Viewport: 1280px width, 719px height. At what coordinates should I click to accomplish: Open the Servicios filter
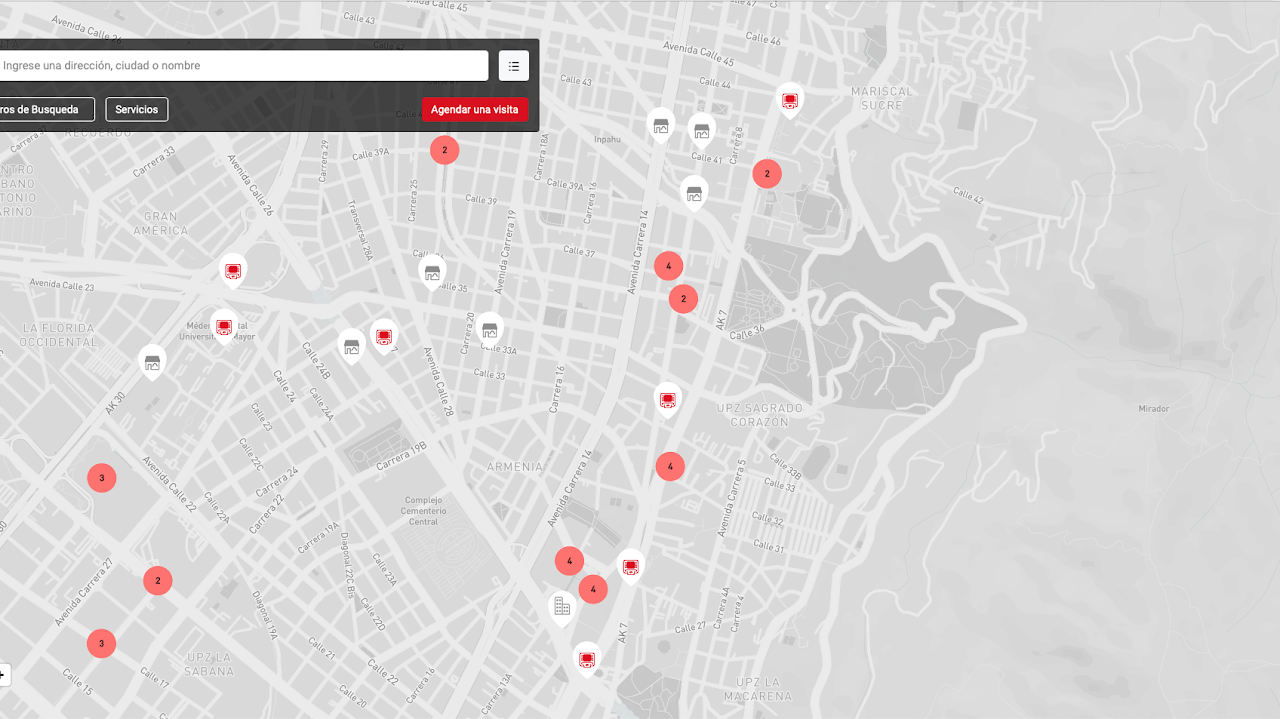click(136, 109)
